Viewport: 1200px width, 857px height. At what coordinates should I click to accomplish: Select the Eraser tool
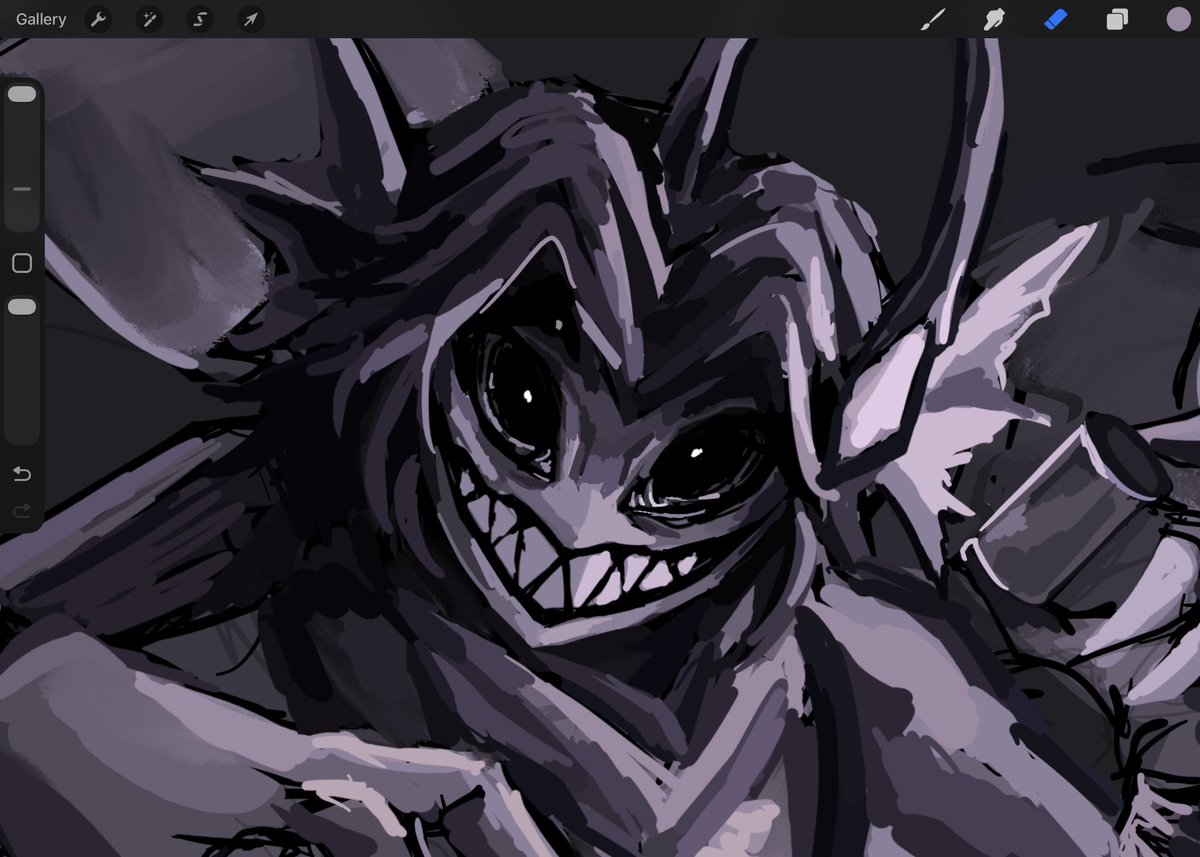(1056, 19)
